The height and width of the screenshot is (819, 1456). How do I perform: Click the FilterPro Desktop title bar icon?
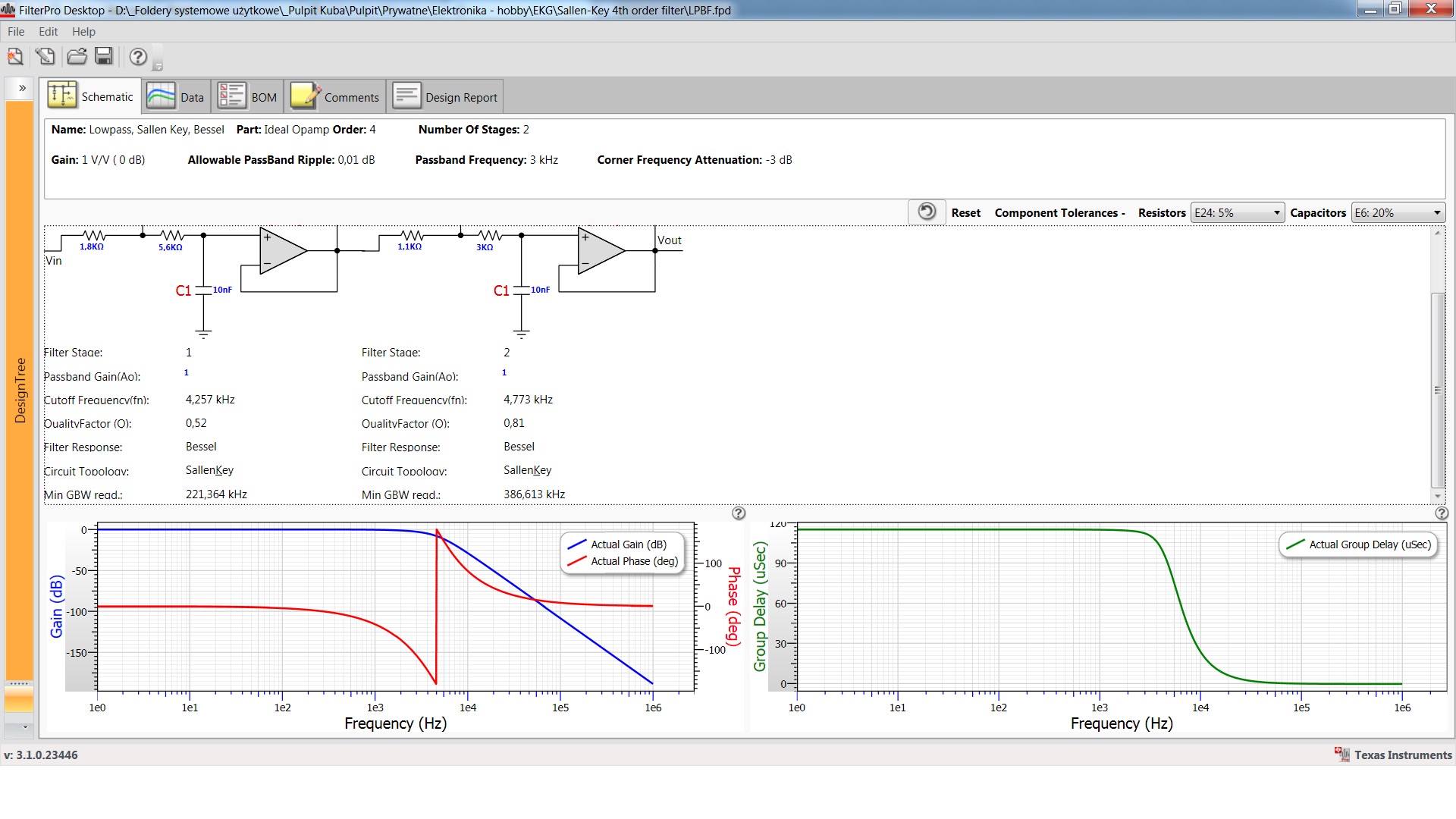[x=8, y=10]
